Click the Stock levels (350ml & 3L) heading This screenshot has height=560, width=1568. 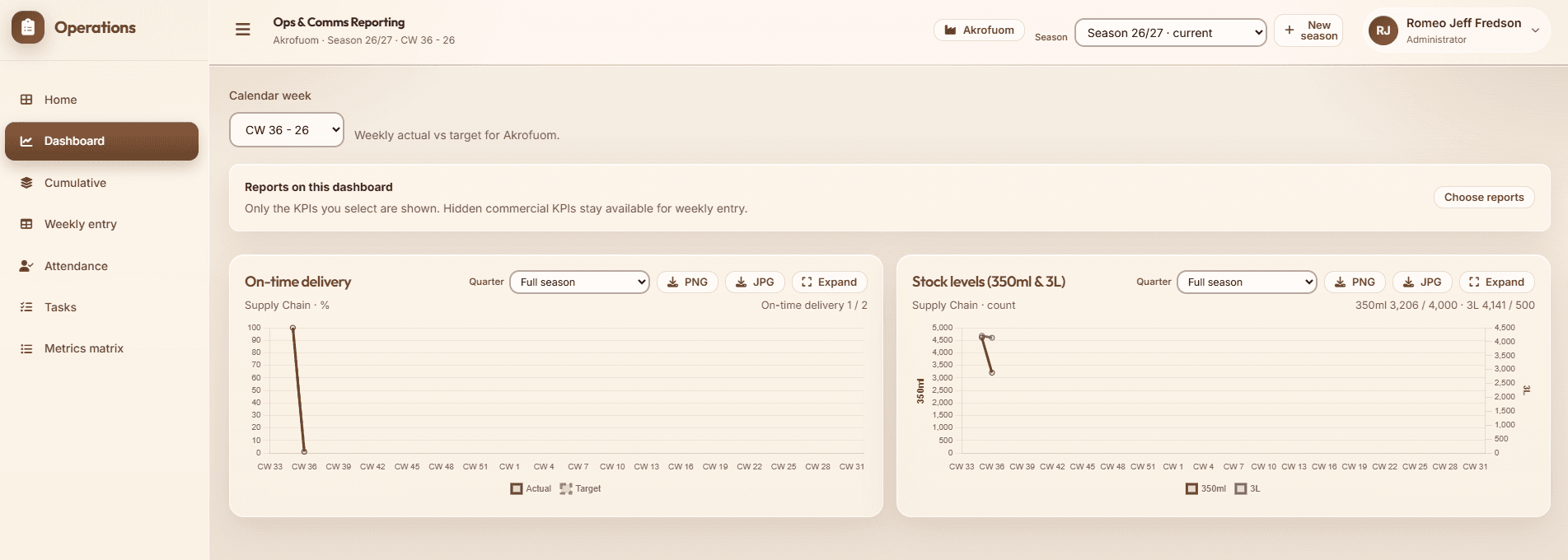pyautogui.click(x=989, y=282)
